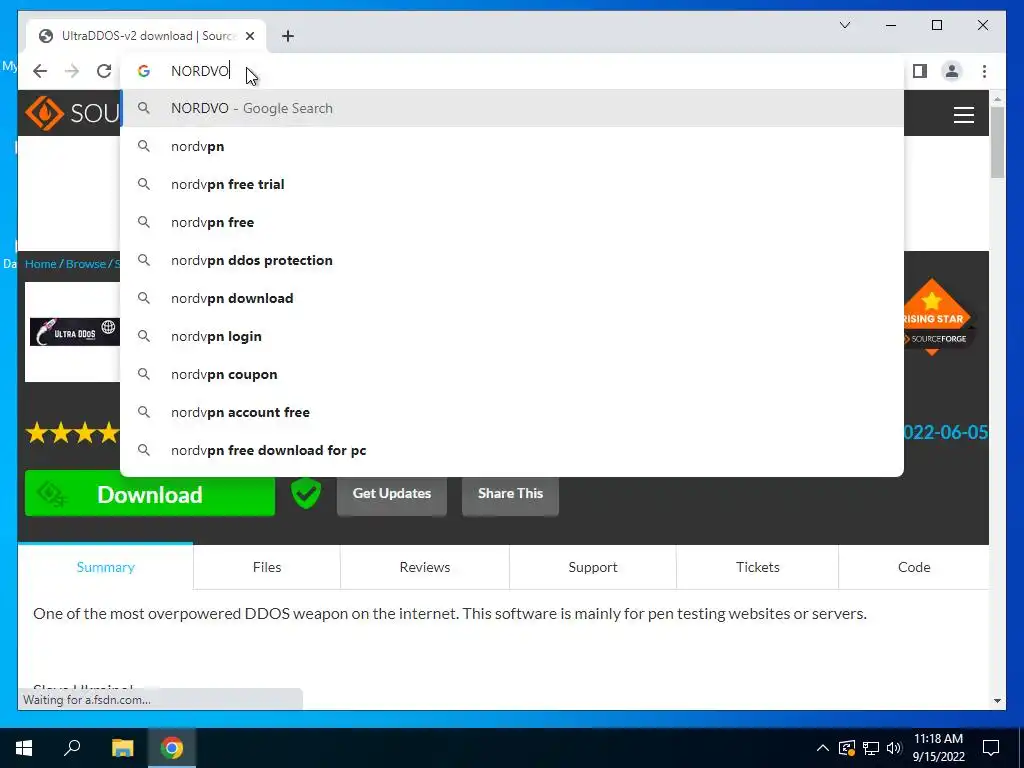Show hidden system tray icons
The width and height of the screenshot is (1024, 768).
coord(822,748)
